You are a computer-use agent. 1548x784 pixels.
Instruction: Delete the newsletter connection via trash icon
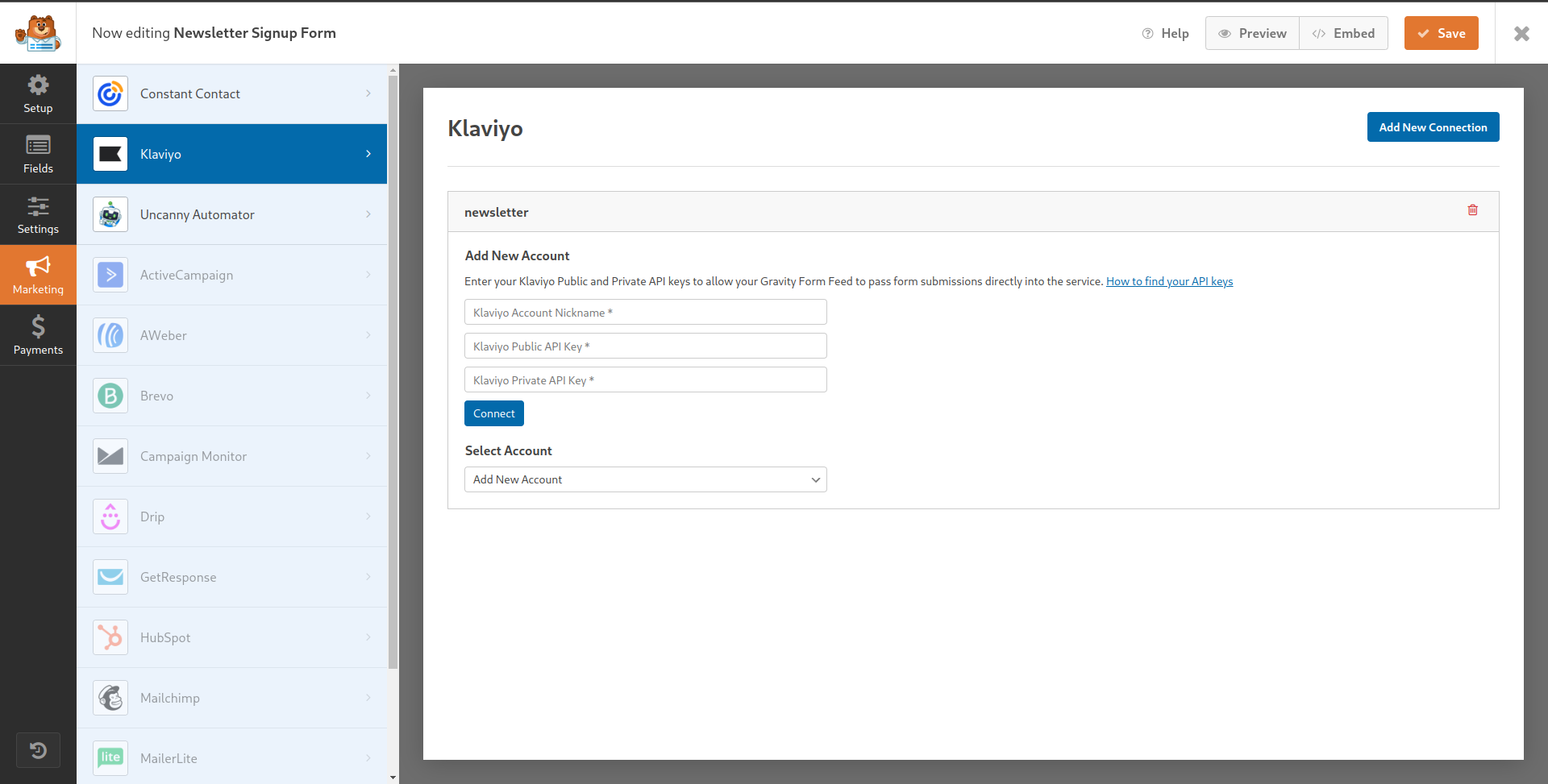(x=1472, y=210)
